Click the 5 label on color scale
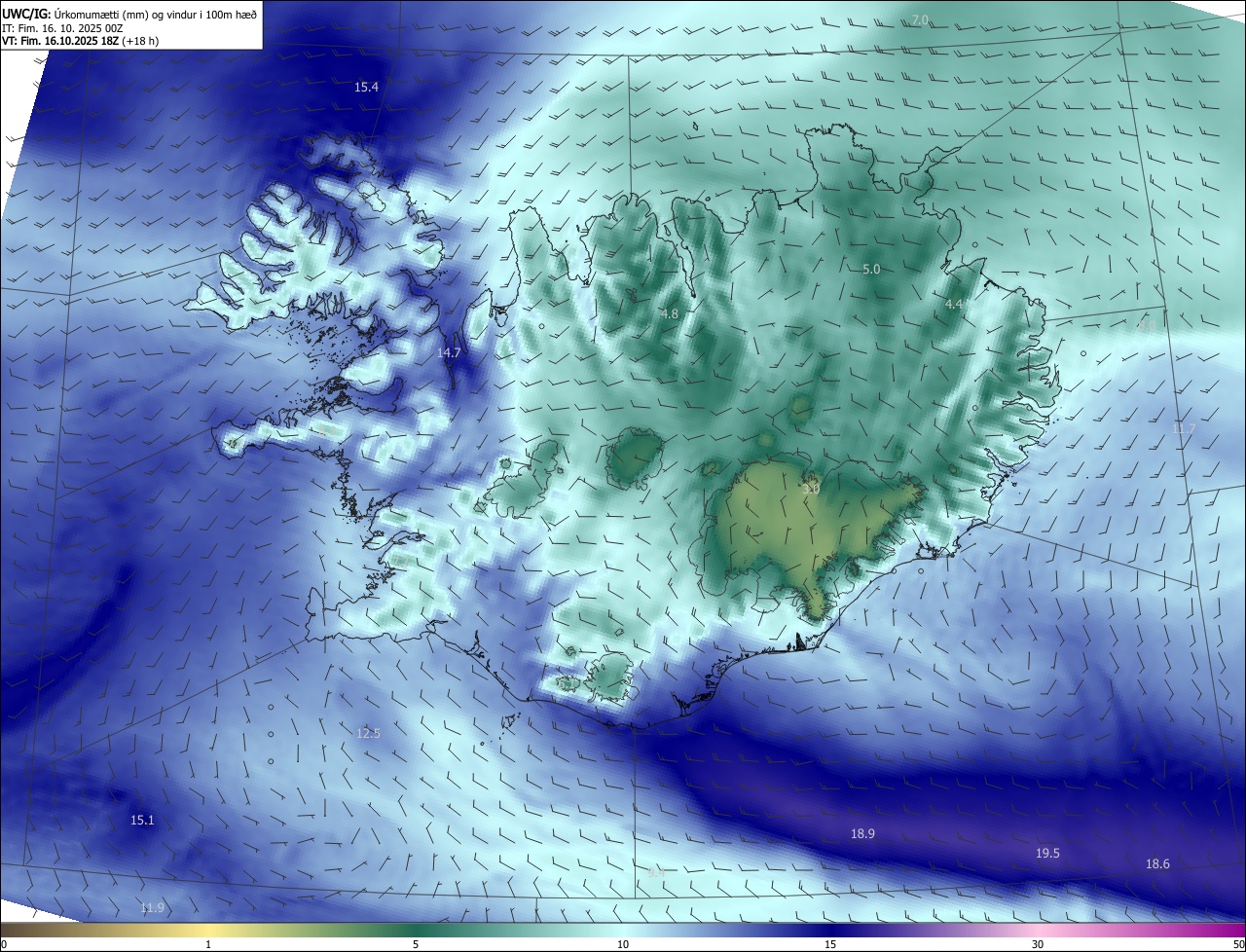 [416, 944]
